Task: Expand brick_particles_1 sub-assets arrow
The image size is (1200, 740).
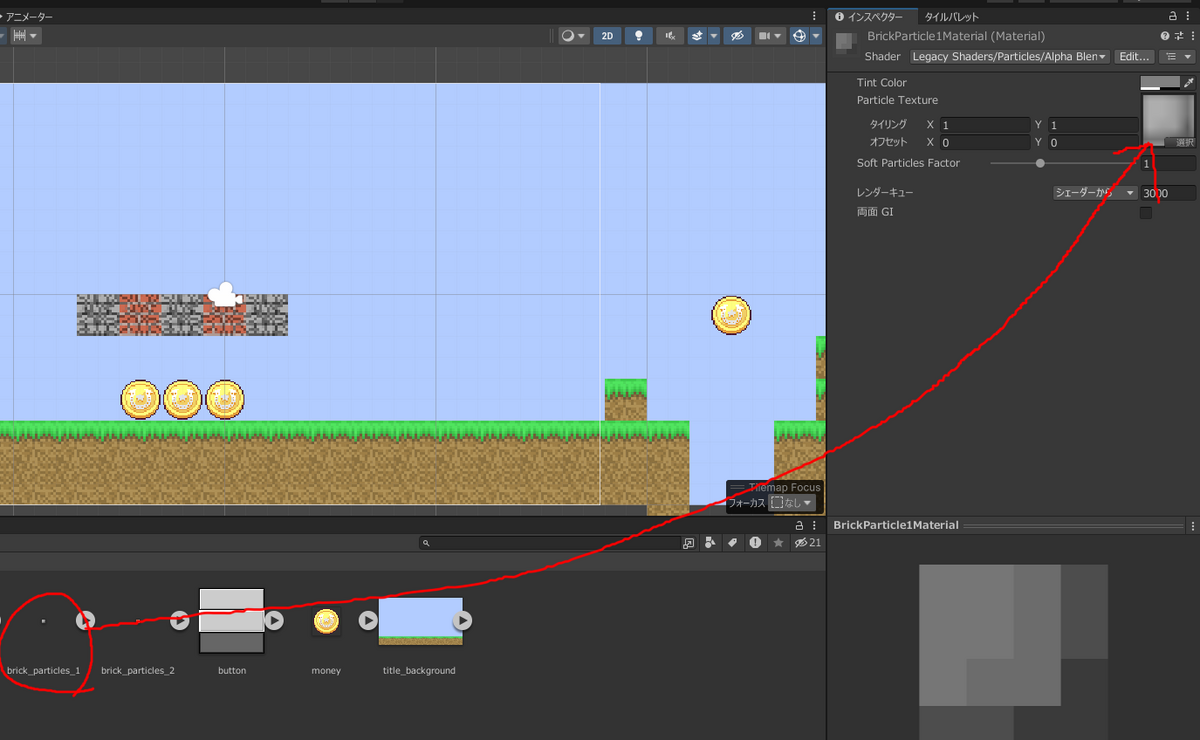Action: [x=86, y=621]
